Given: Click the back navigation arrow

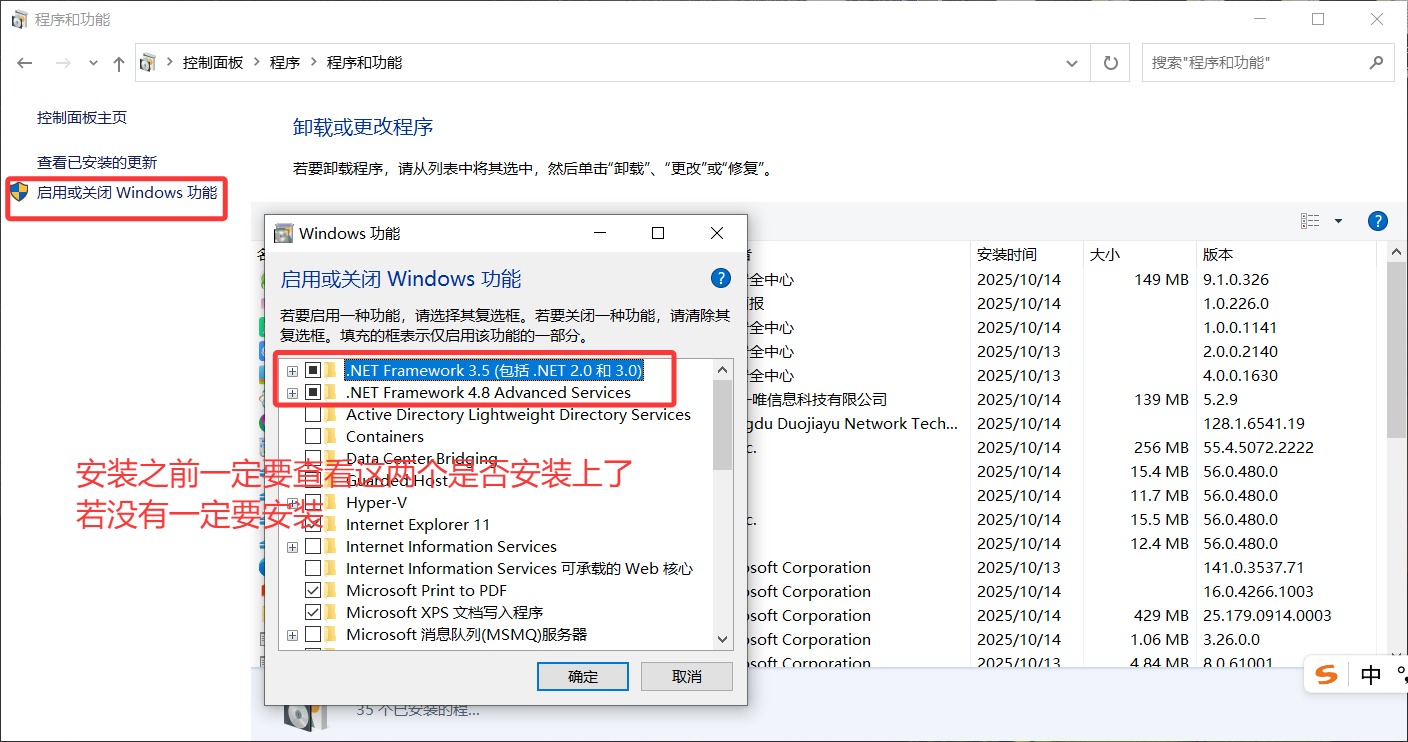Looking at the screenshot, I should click(x=25, y=63).
